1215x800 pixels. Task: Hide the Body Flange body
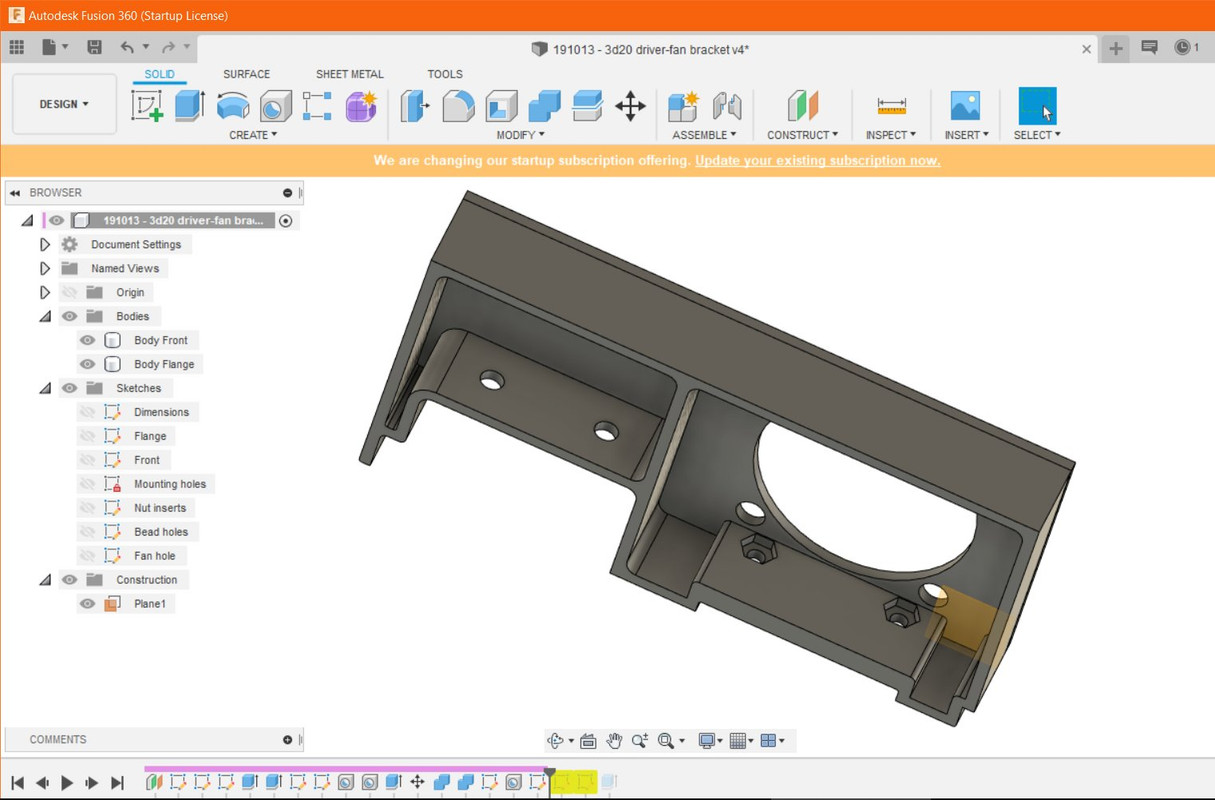click(87, 364)
